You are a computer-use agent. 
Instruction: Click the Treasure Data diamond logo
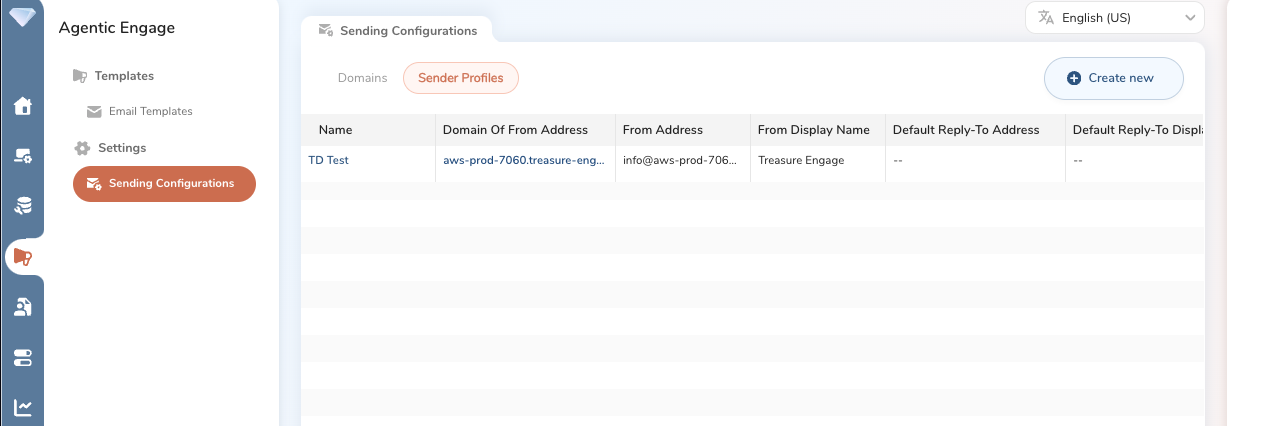coord(21,17)
